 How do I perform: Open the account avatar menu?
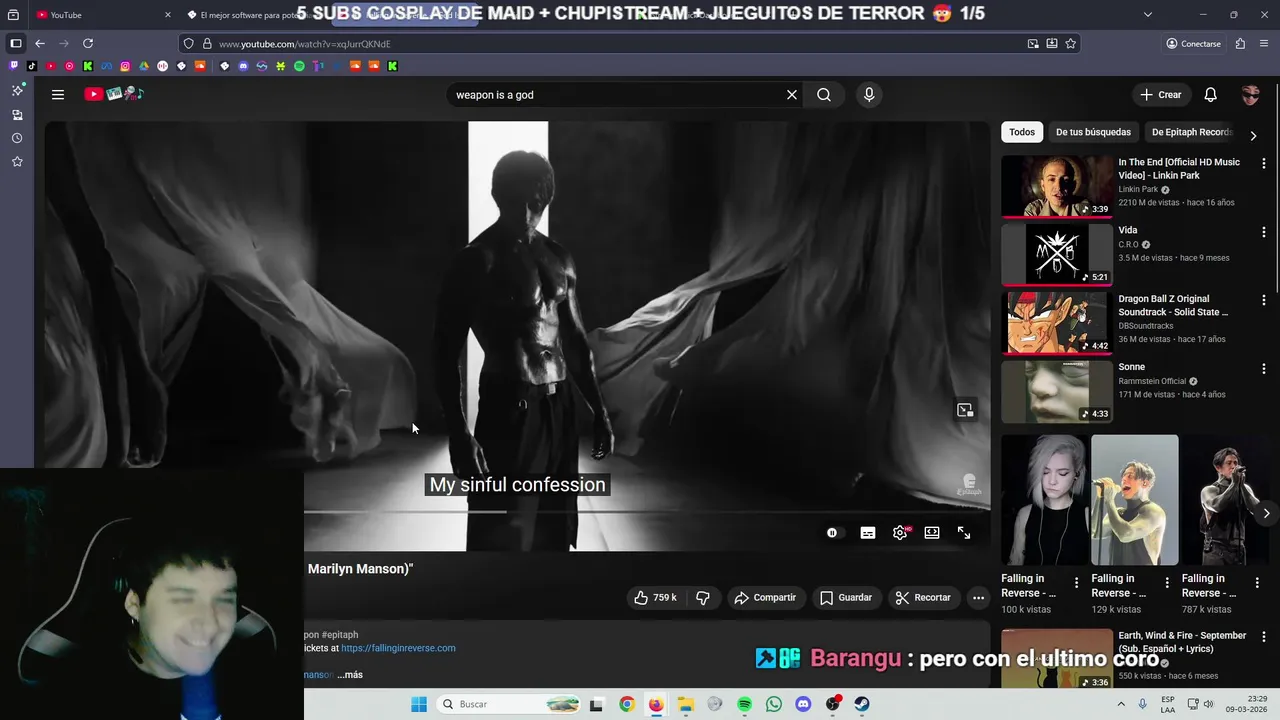coord(1251,95)
